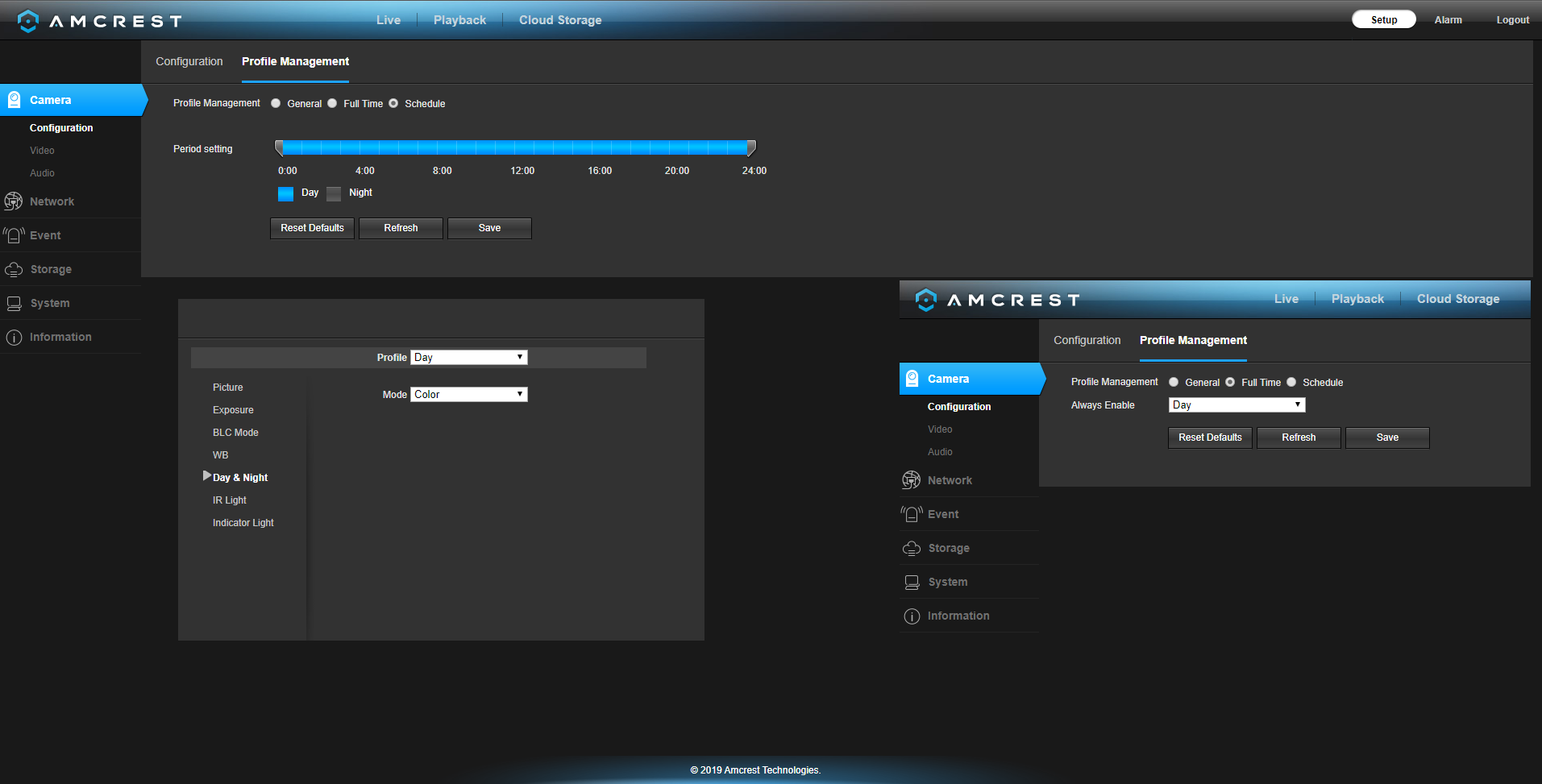Viewport: 1542px width, 784px height.
Task: Click Reset Defaults in inset window
Action: (x=1210, y=438)
